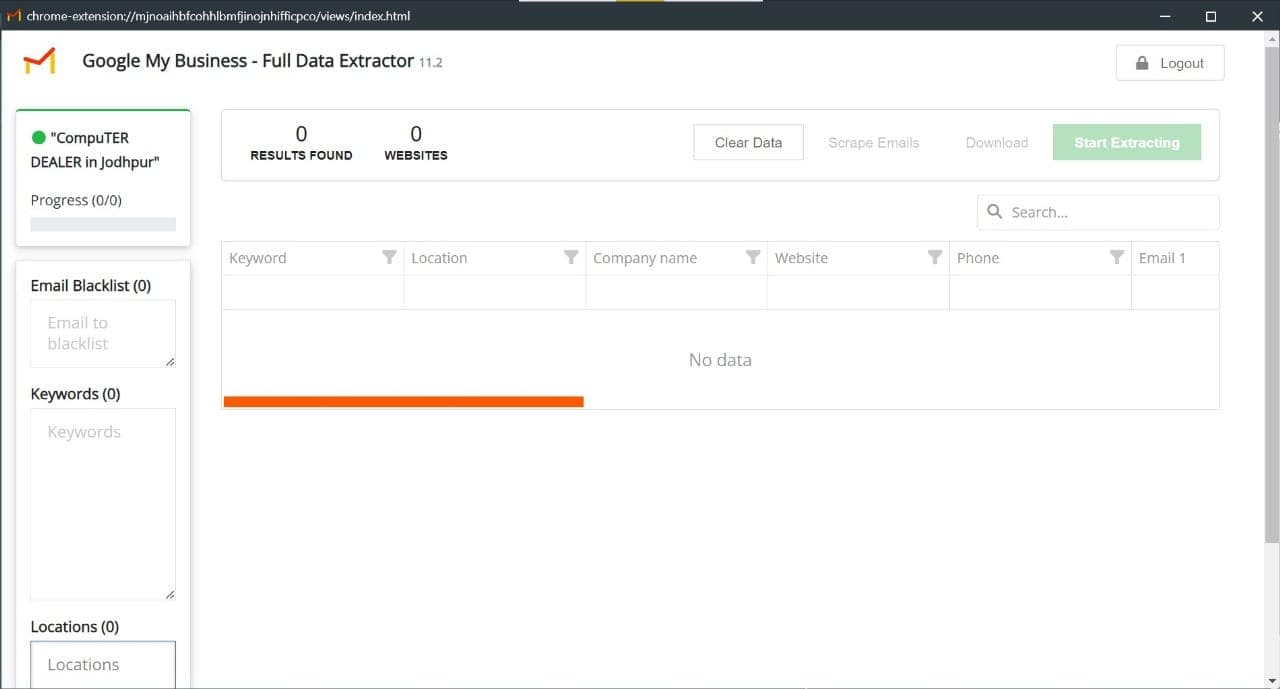1280x689 pixels.
Task: Click the lock icon in Logout button
Action: [x=1142, y=63]
